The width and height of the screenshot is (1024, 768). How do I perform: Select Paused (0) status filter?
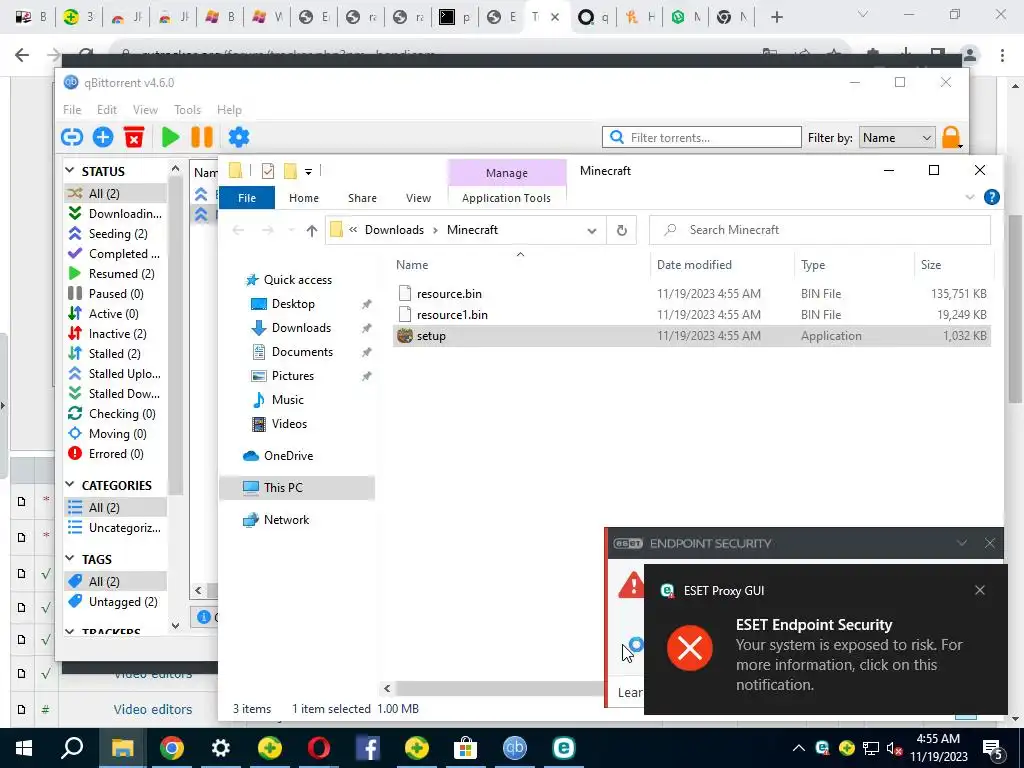click(x=106, y=294)
